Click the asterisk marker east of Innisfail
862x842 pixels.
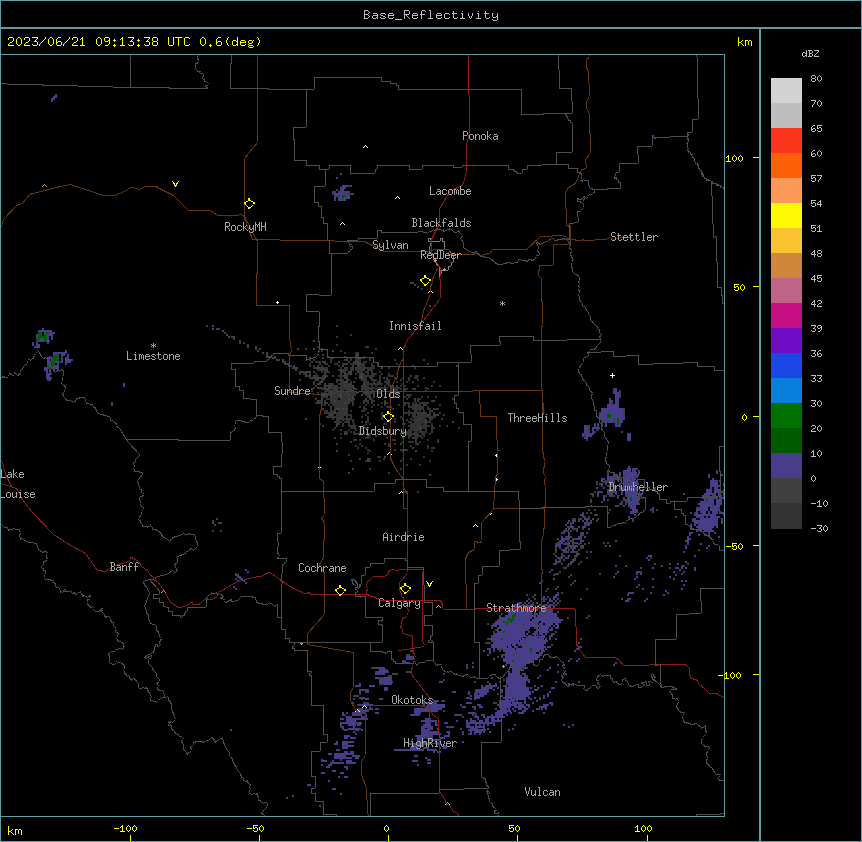[x=502, y=303]
